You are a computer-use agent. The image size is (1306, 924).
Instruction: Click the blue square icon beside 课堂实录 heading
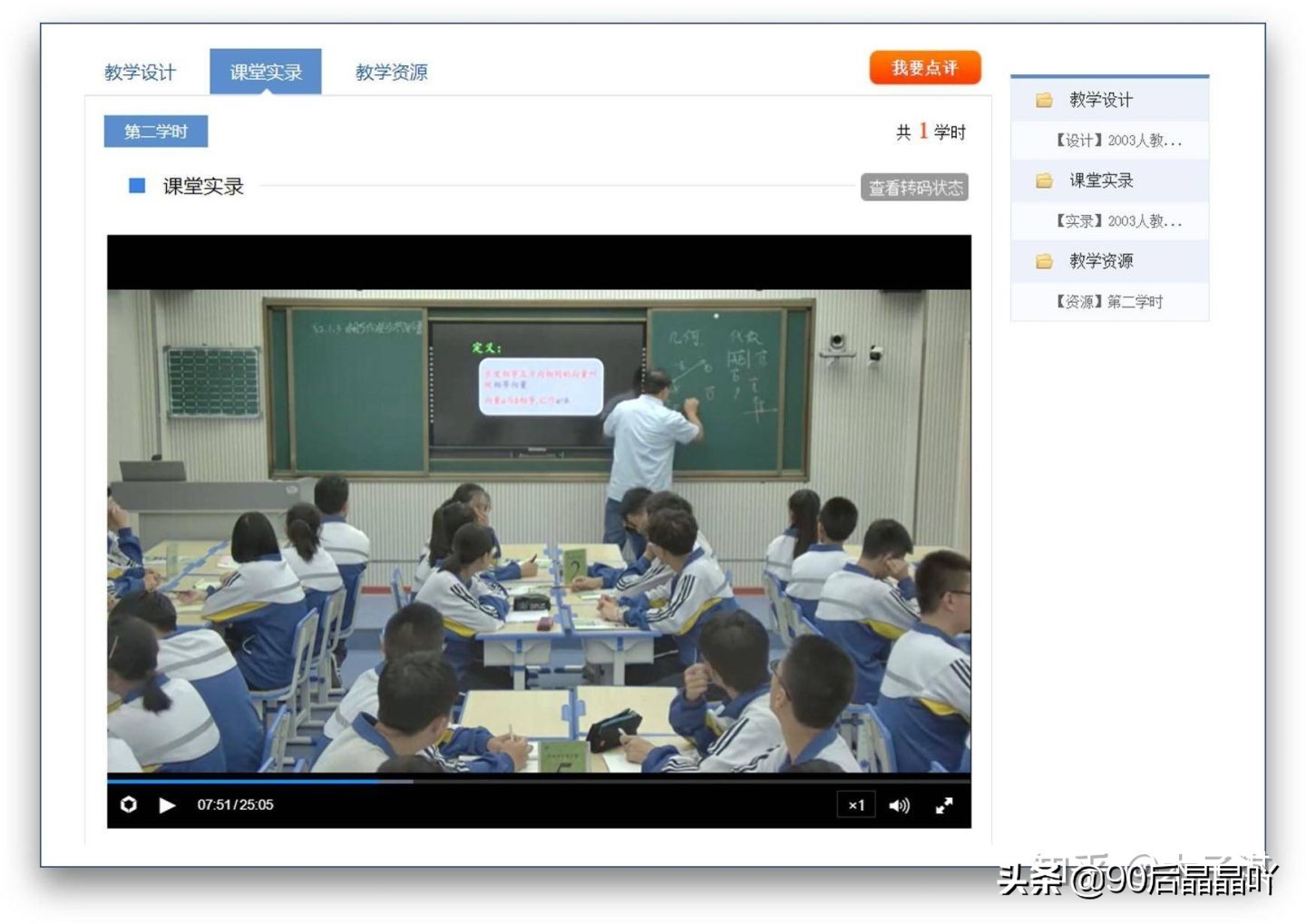click(x=134, y=187)
